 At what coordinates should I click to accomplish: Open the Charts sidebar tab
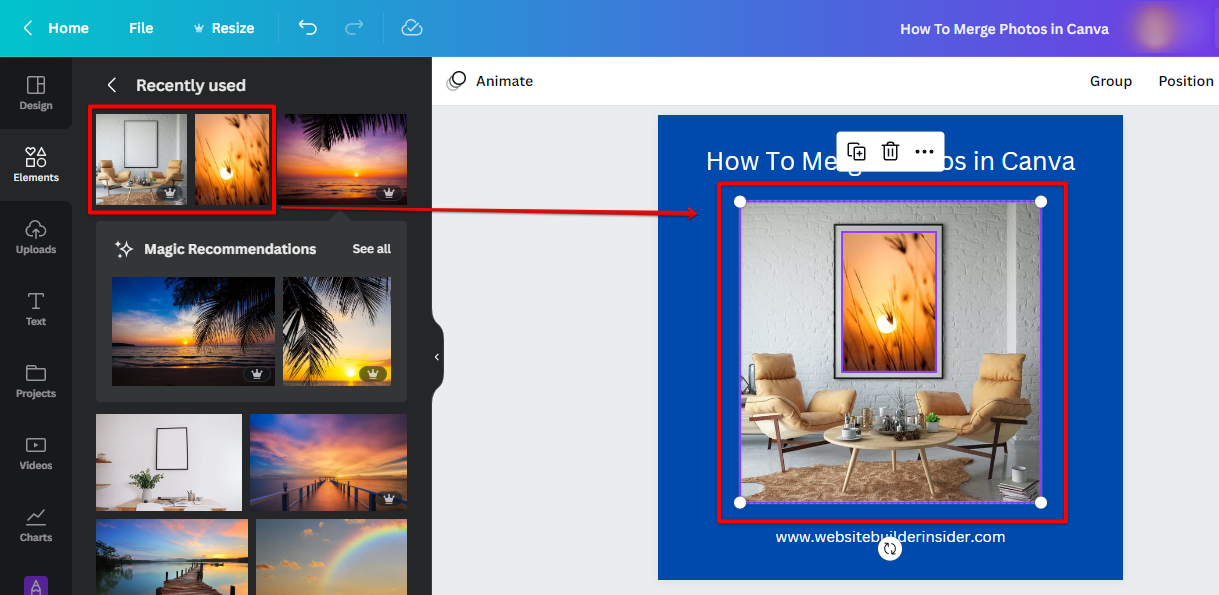pyautogui.click(x=36, y=525)
